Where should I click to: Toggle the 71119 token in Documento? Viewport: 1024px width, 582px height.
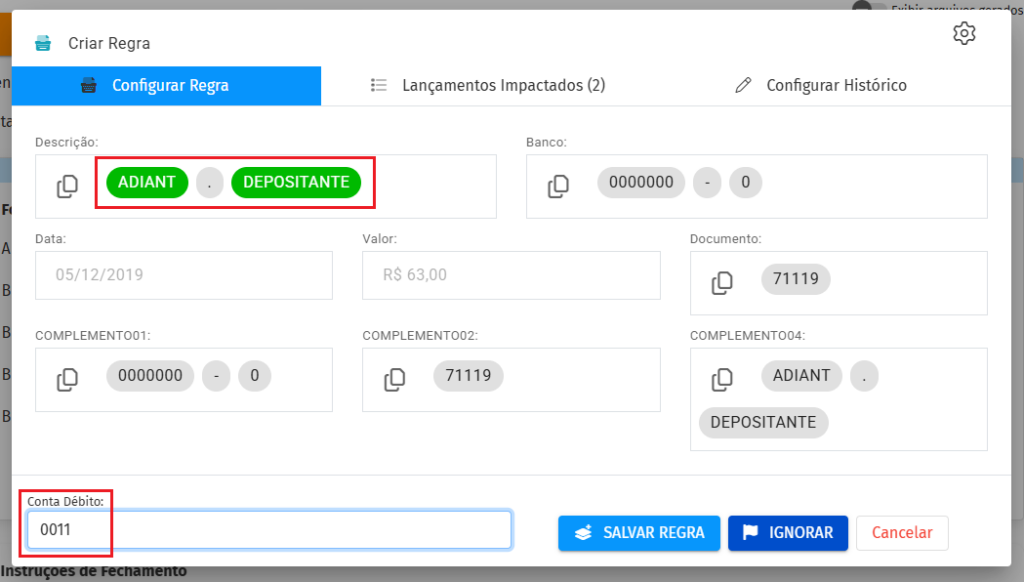[x=796, y=279]
